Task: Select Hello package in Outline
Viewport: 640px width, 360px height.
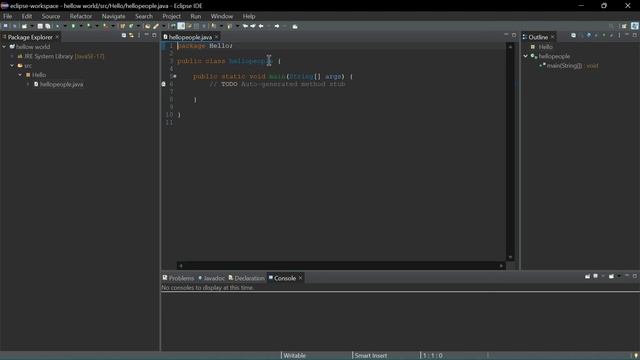Action: [x=542, y=47]
